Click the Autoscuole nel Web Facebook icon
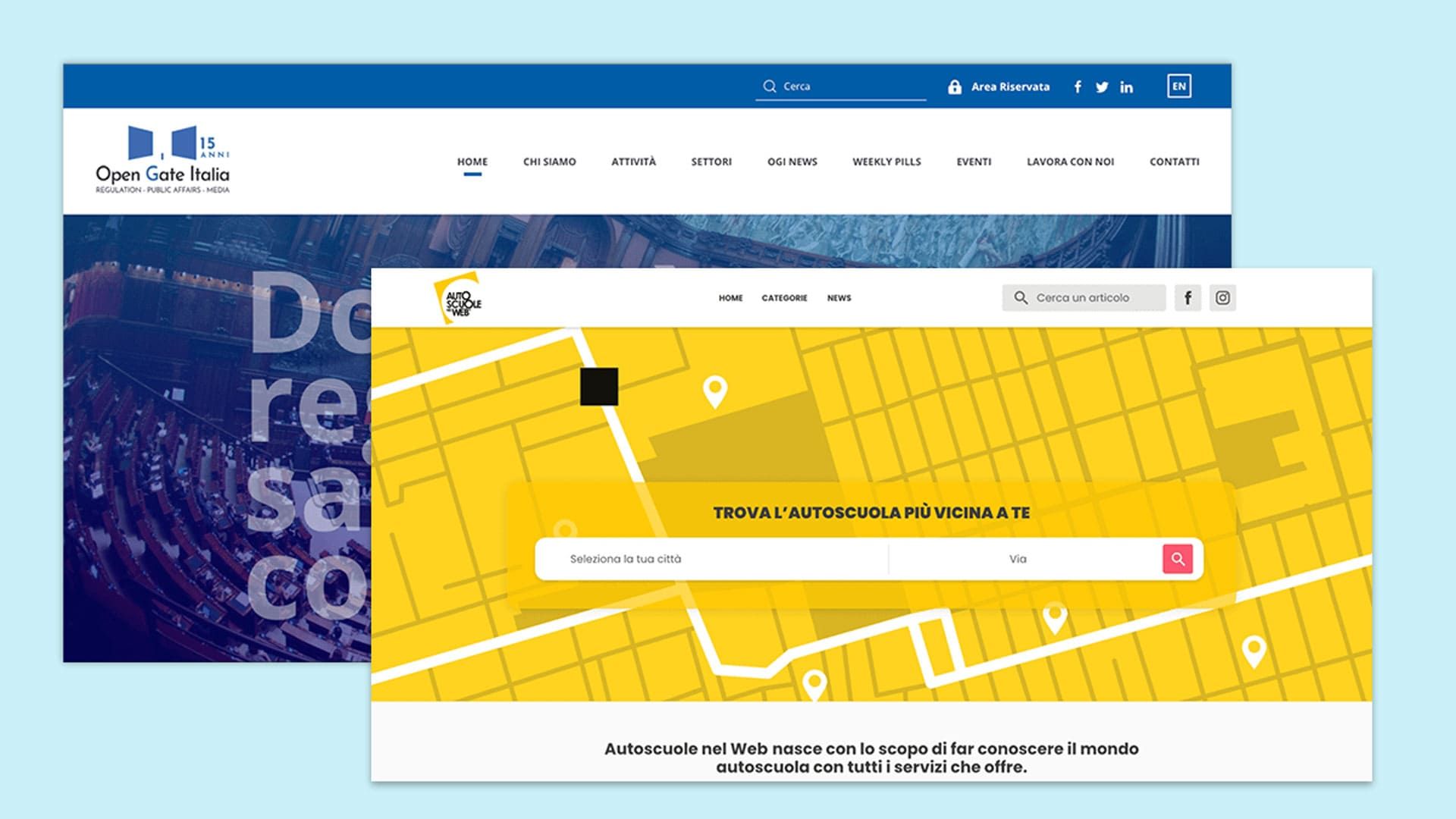The height and width of the screenshot is (819, 1456). click(1187, 297)
